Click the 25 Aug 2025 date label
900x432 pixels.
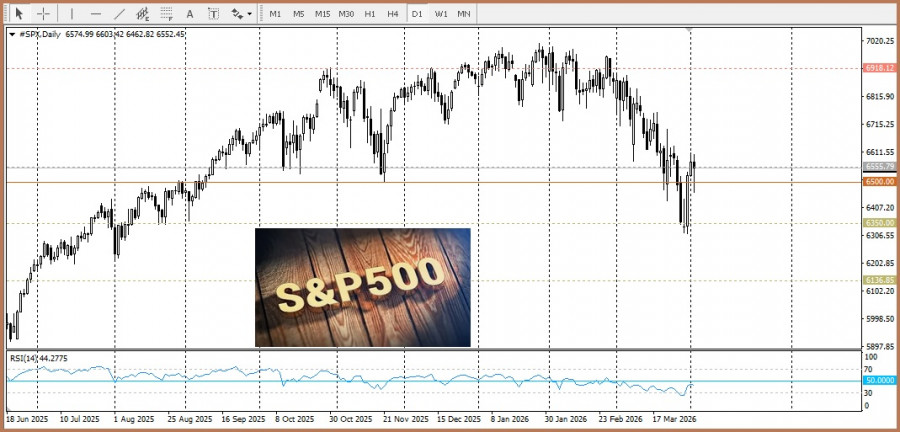(x=189, y=419)
